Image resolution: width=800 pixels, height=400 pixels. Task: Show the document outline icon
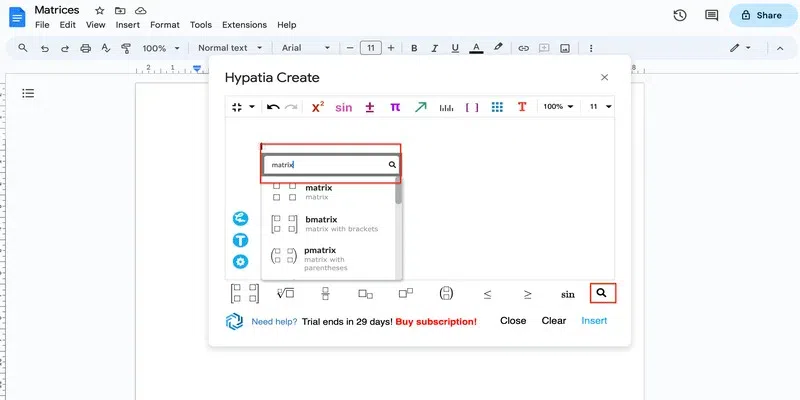pyautogui.click(x=28, y=93)
